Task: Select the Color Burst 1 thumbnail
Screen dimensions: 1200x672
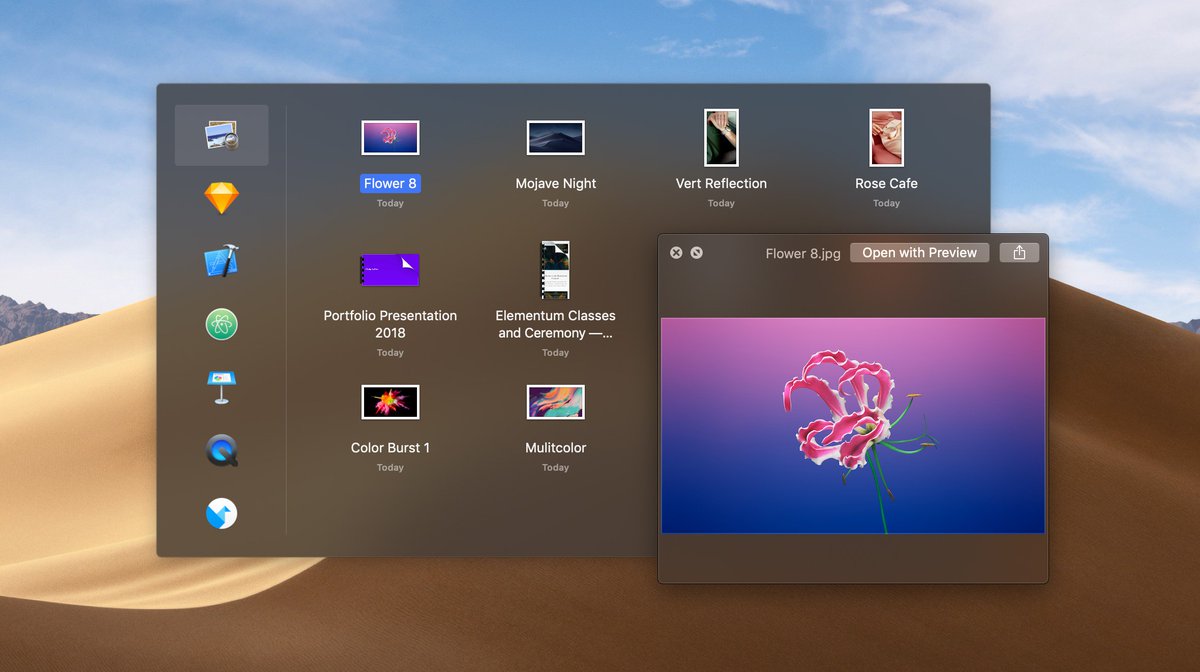Action: [390, 402]
